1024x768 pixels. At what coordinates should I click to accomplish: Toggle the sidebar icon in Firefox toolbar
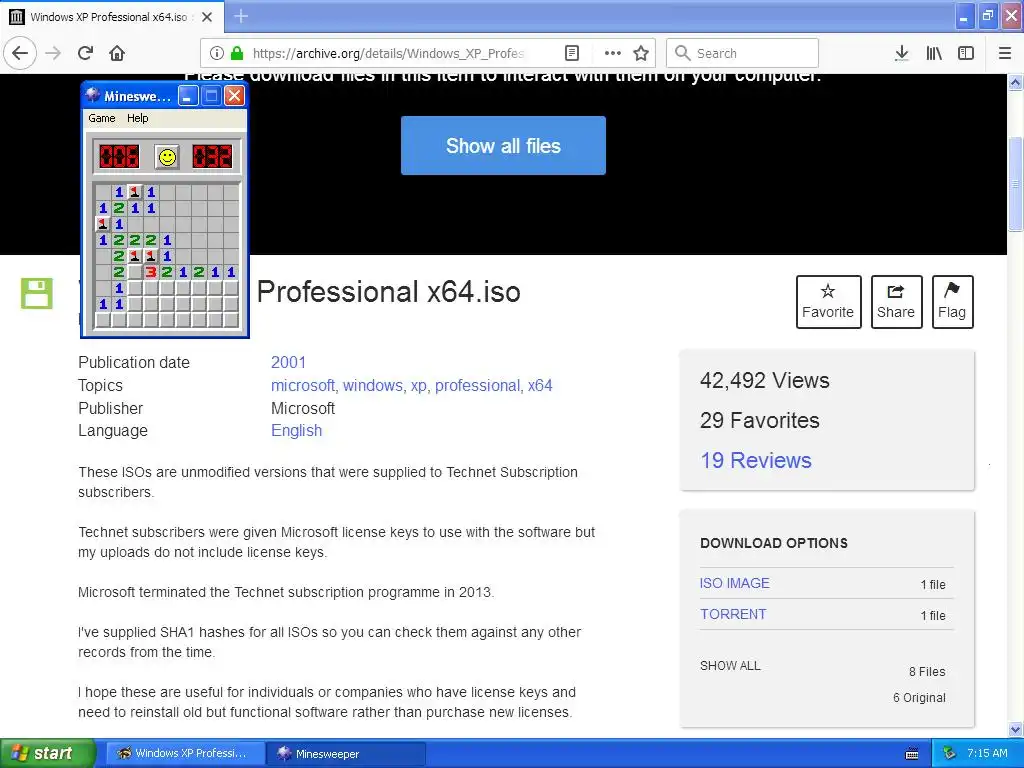tap(966, 53)
